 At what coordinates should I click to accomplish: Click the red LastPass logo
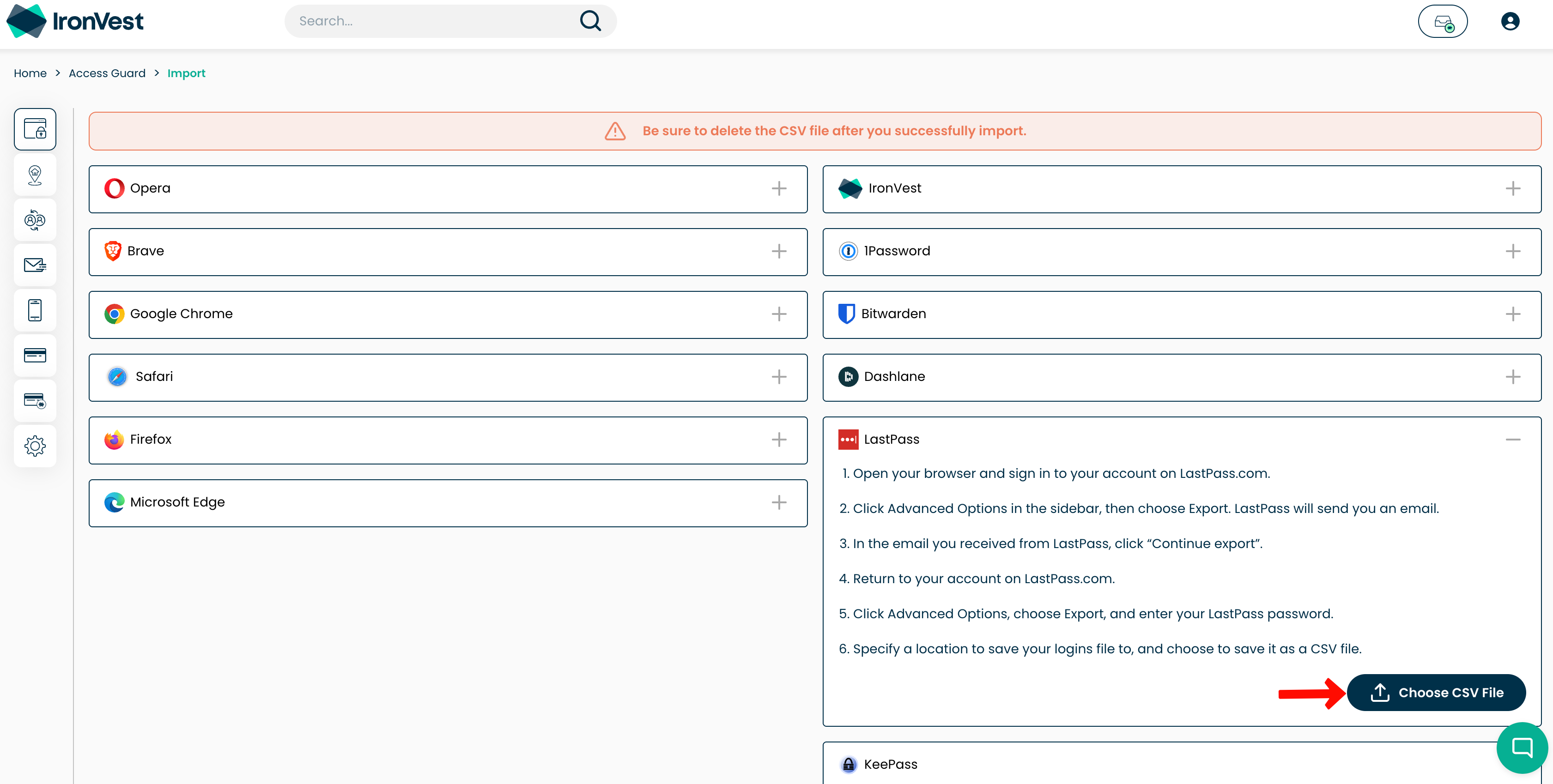tap(848, 439)
